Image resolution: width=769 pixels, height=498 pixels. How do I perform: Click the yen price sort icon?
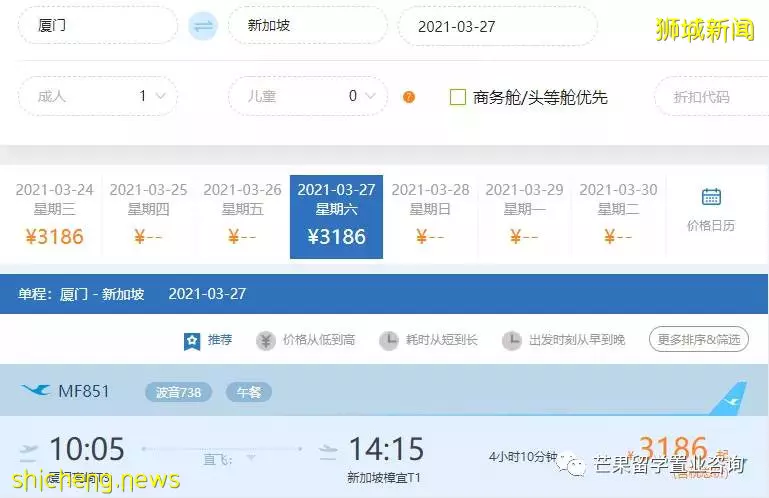(x=266, y=340)
